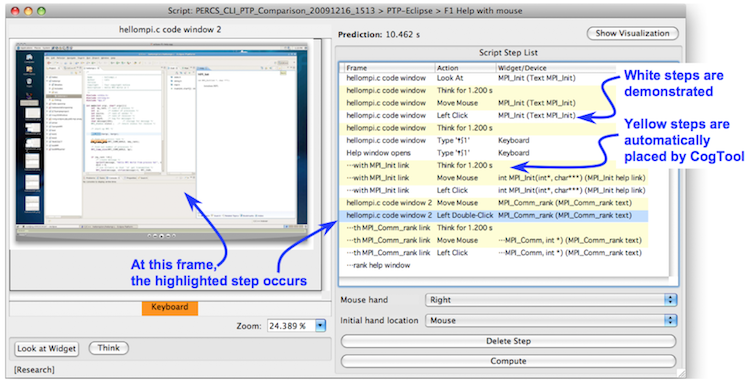Open the Zoom percentage dropdown arrow
The image size is (756, 381).
[x=321, y=326]
